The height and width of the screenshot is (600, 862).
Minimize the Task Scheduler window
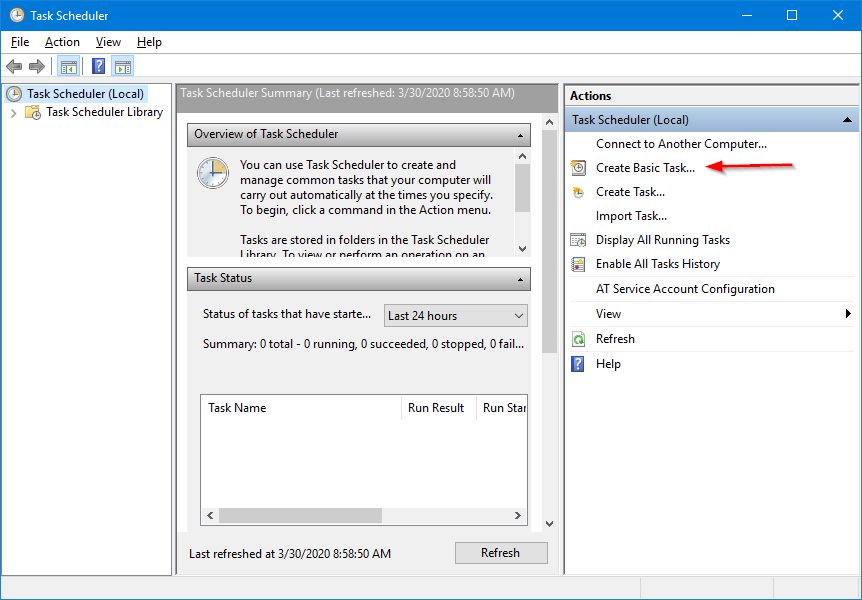(x=747, y=15)
